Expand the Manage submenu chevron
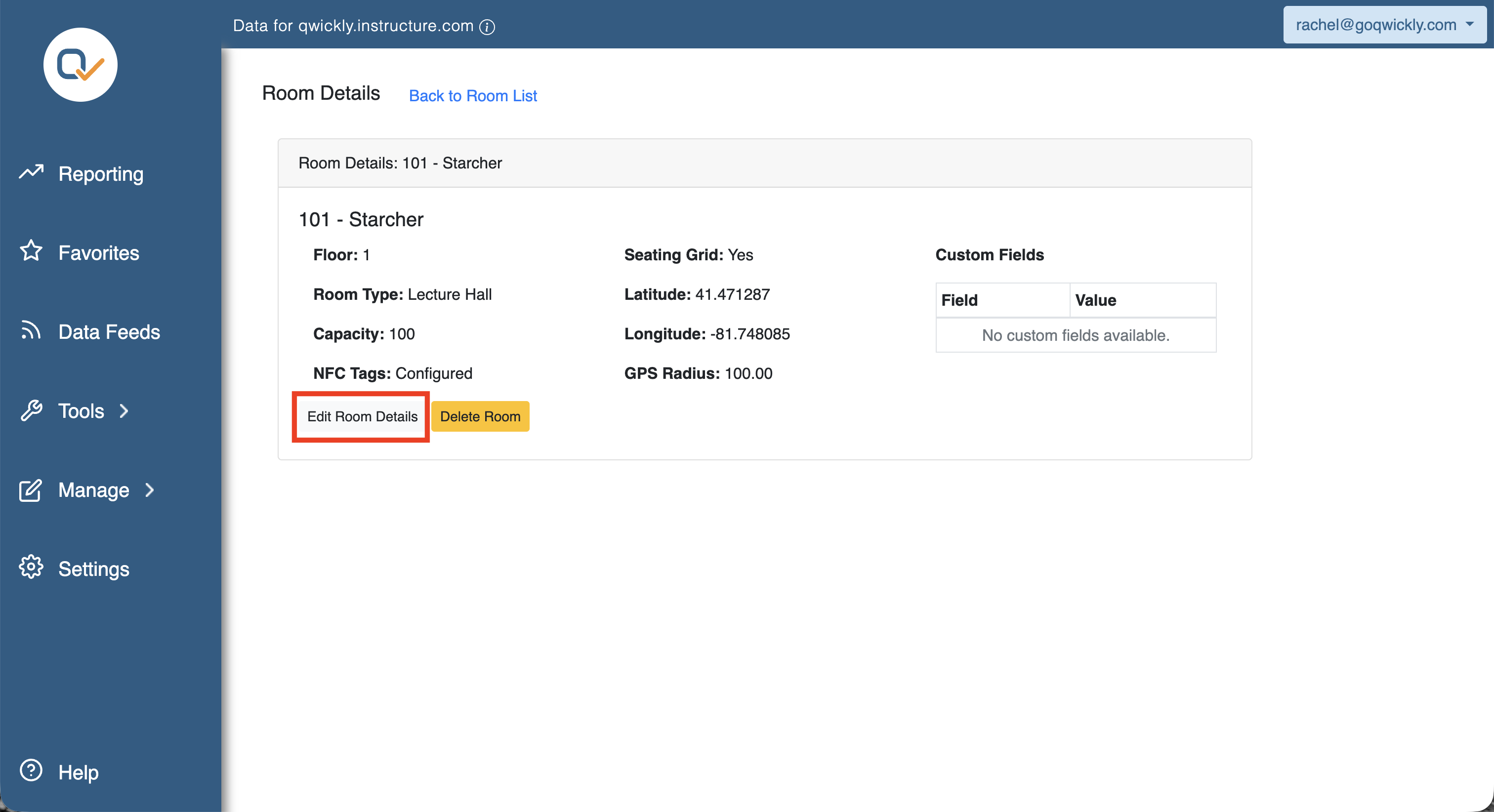 click(150, 490)
